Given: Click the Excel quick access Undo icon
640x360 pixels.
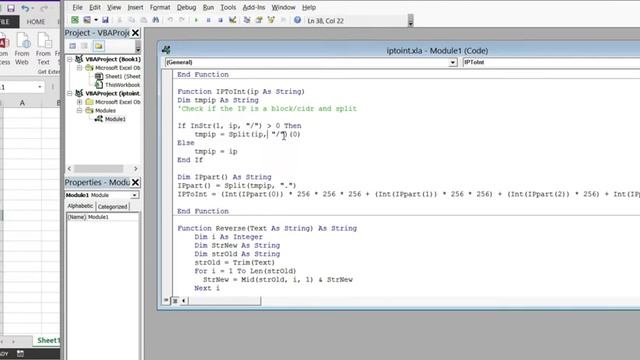Looking at the screenshot, I should 25,8.
